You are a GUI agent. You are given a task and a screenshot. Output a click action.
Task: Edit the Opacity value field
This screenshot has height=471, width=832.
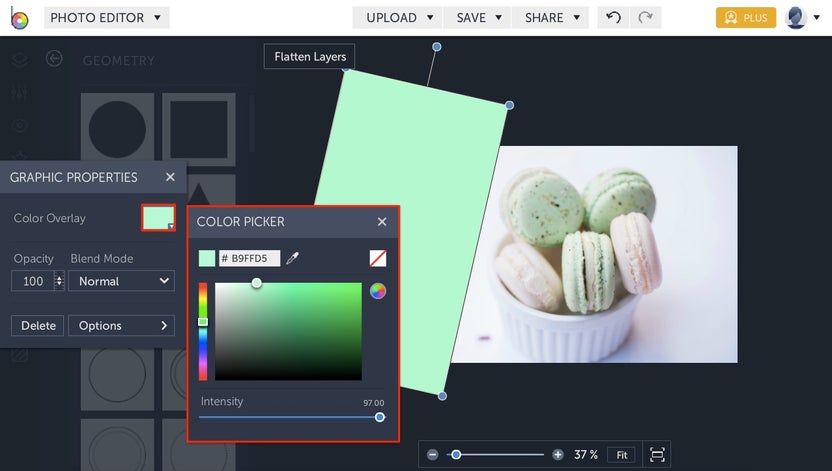pos(32,281)
